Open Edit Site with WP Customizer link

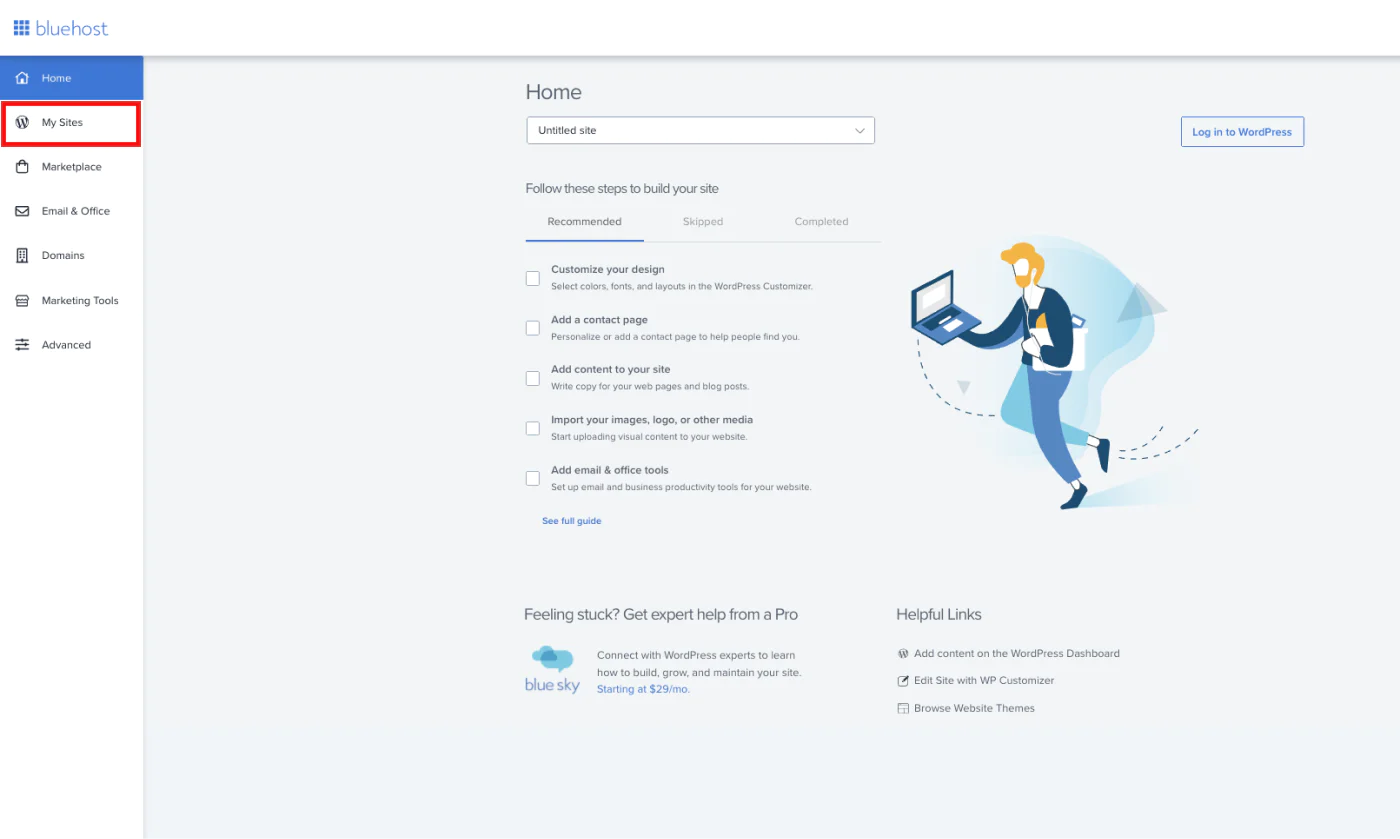[x=984, y=681]
